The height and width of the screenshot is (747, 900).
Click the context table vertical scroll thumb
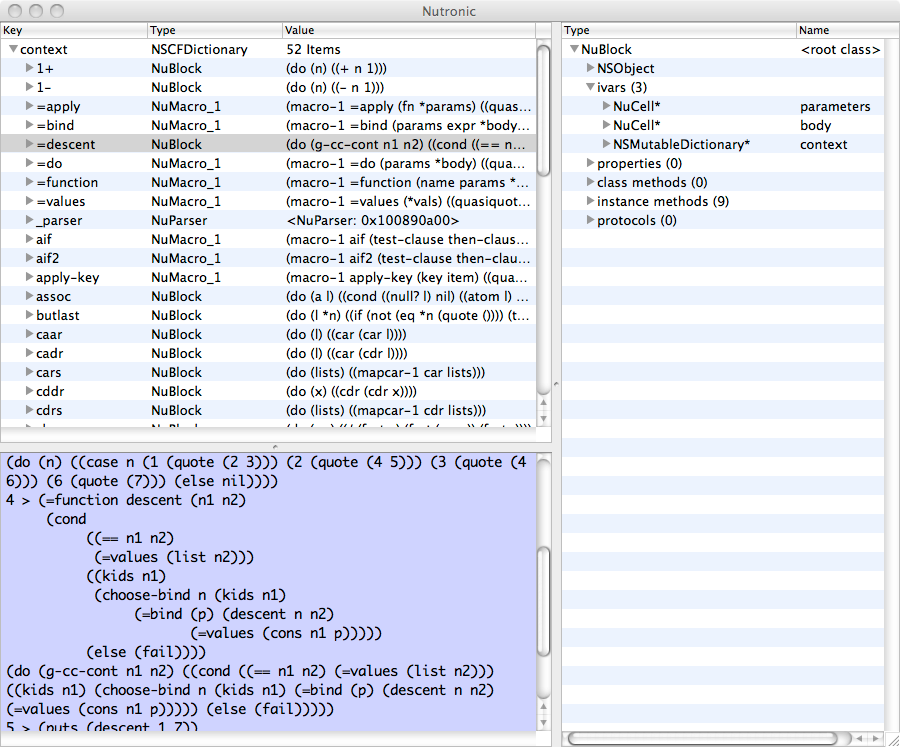click(543, 110)
